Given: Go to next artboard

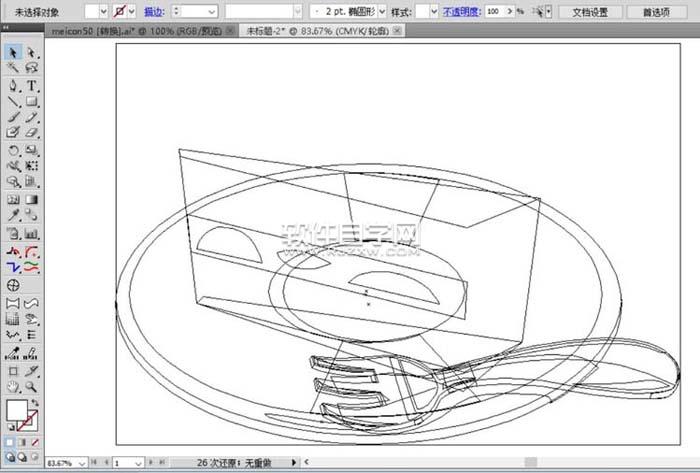Looking at the screenshot, I should tap(150, 462).
